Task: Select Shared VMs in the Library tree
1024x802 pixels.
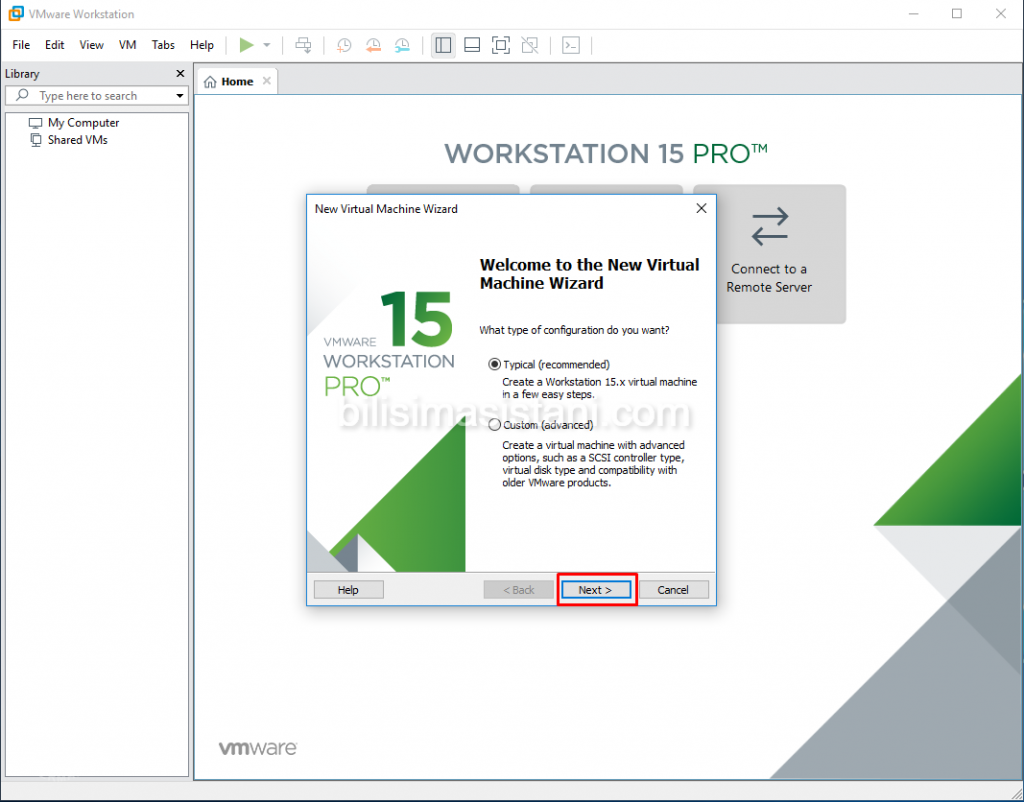Action: (69, 140)
